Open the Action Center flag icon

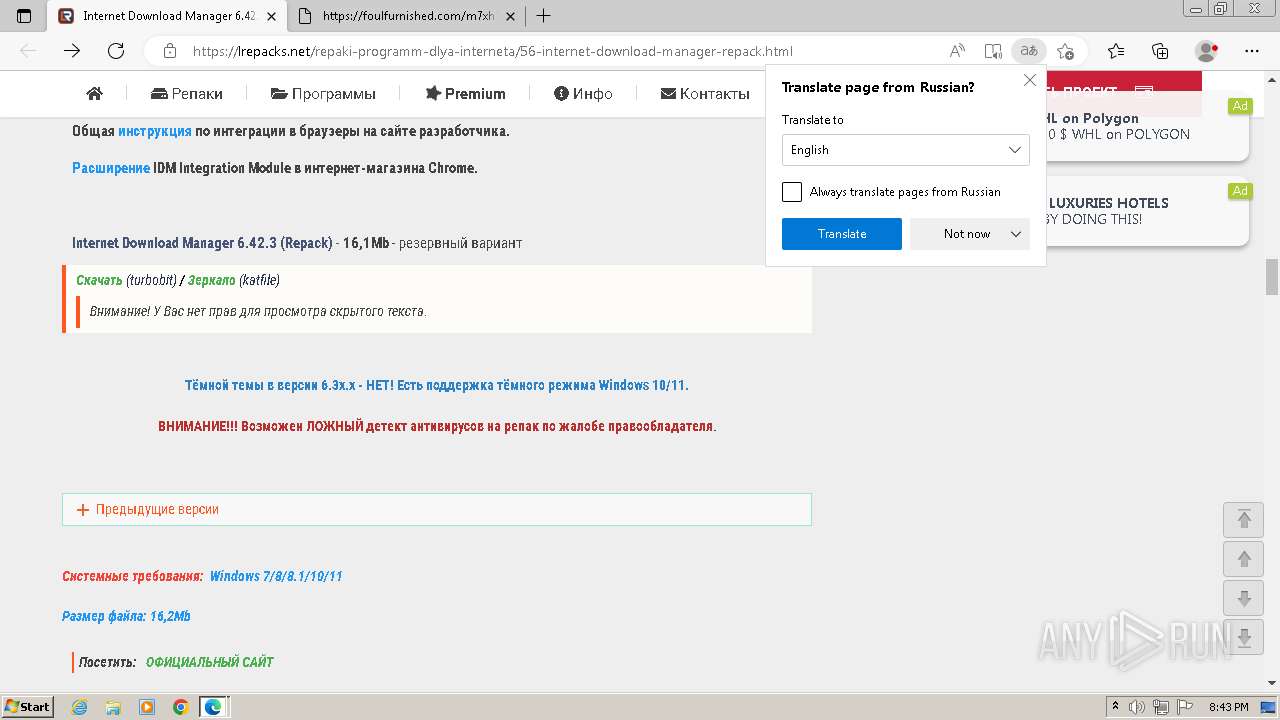1186,707
